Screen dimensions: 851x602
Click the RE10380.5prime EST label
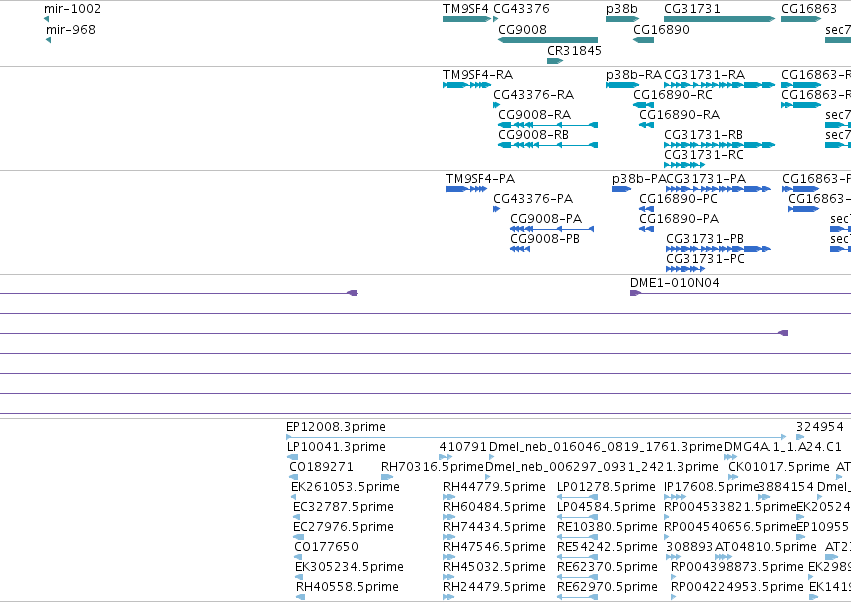(607, 528)
